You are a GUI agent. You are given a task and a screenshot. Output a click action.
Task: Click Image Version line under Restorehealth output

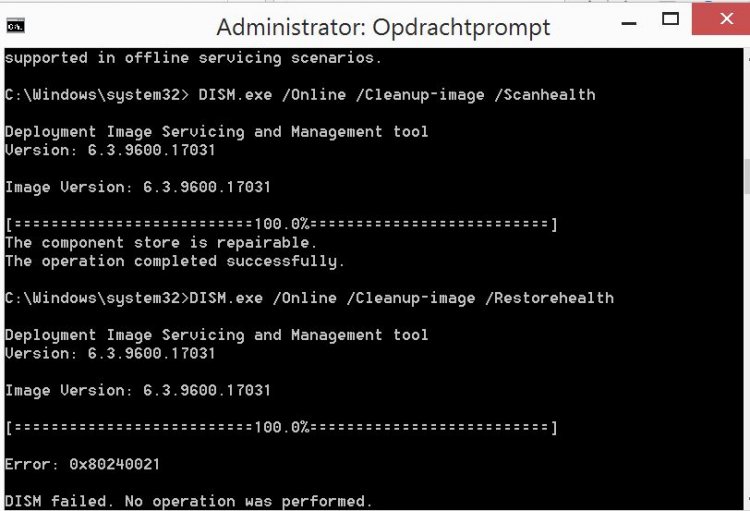coord(138,390)
